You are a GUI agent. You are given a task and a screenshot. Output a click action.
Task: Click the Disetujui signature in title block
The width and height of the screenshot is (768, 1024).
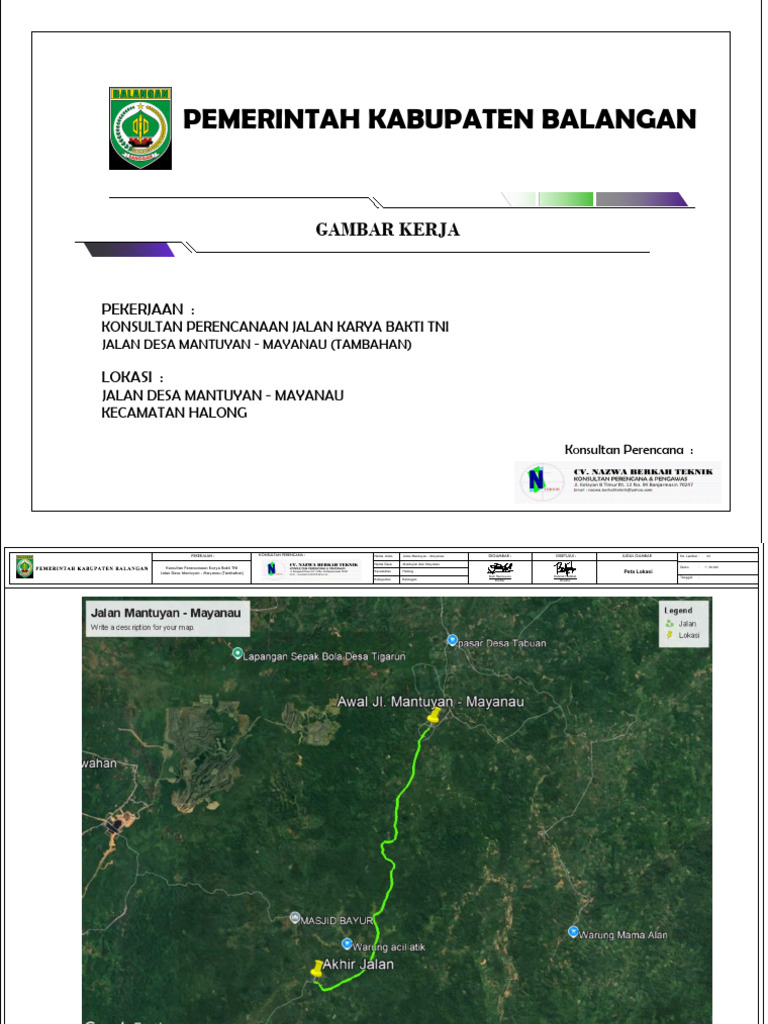pos(564,569)
